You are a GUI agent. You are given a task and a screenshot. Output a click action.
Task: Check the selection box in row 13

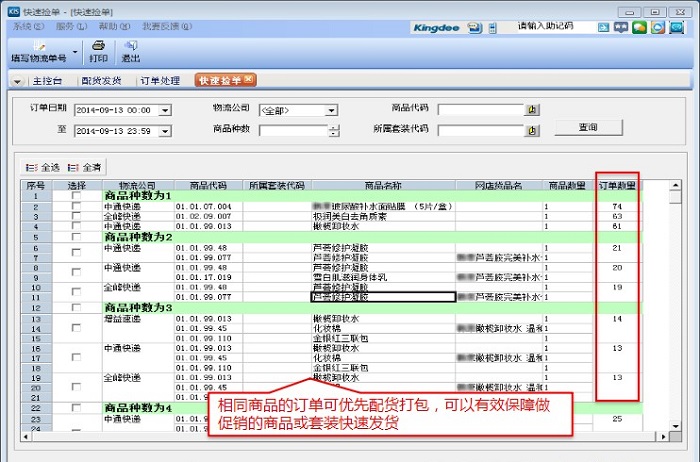tap(76, 318)
